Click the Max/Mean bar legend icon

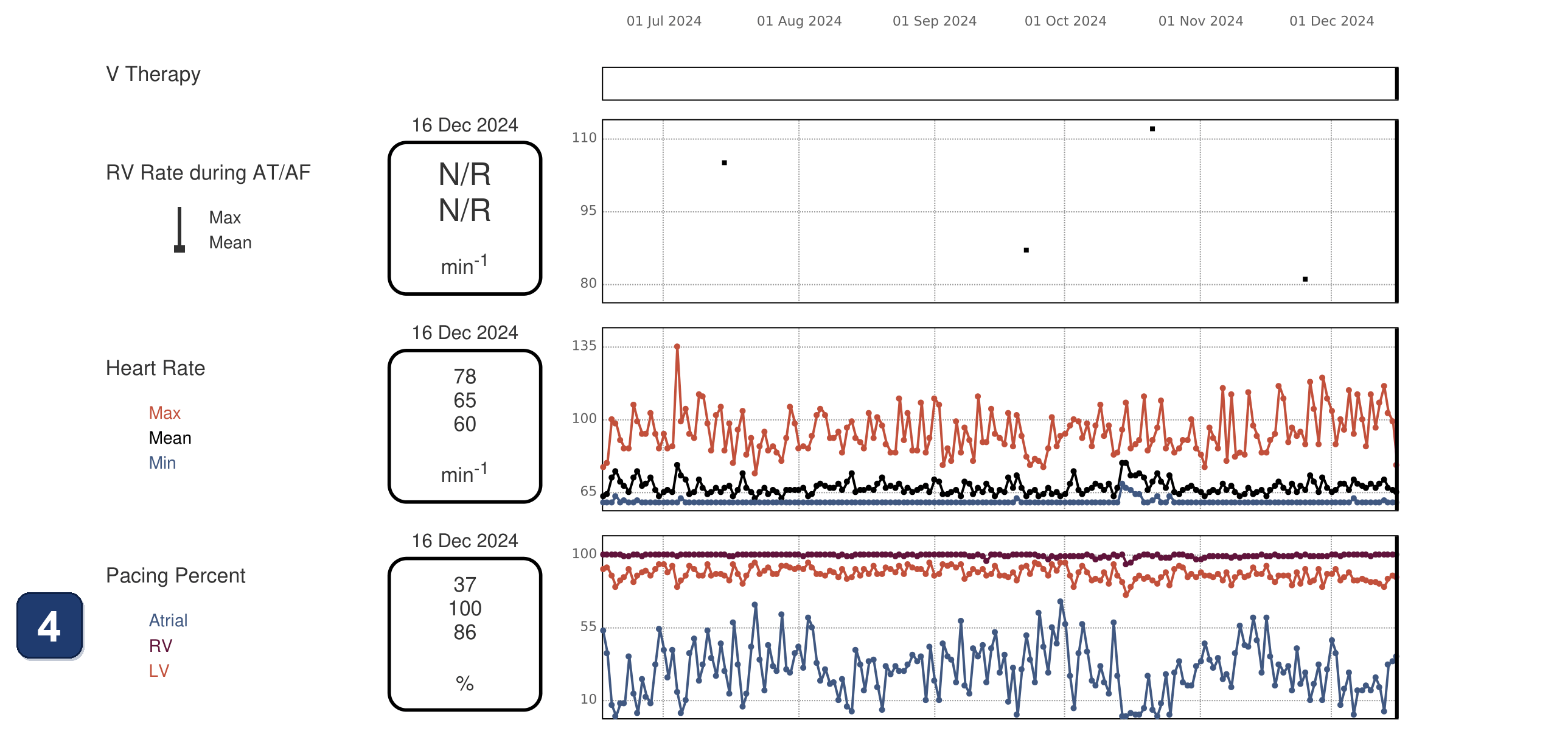click(179, 229)
